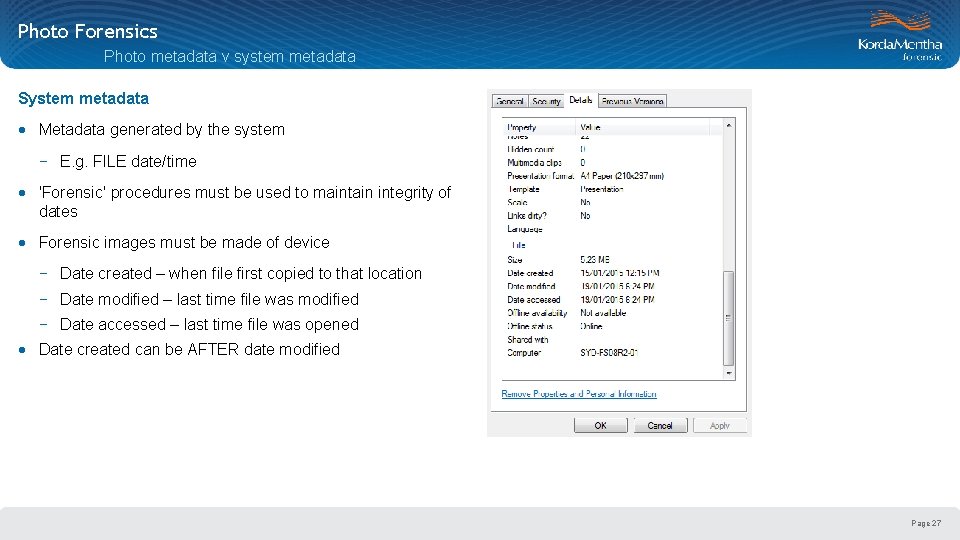
Task: Open the Previous Versions tab
Action: tap(632, 101)
